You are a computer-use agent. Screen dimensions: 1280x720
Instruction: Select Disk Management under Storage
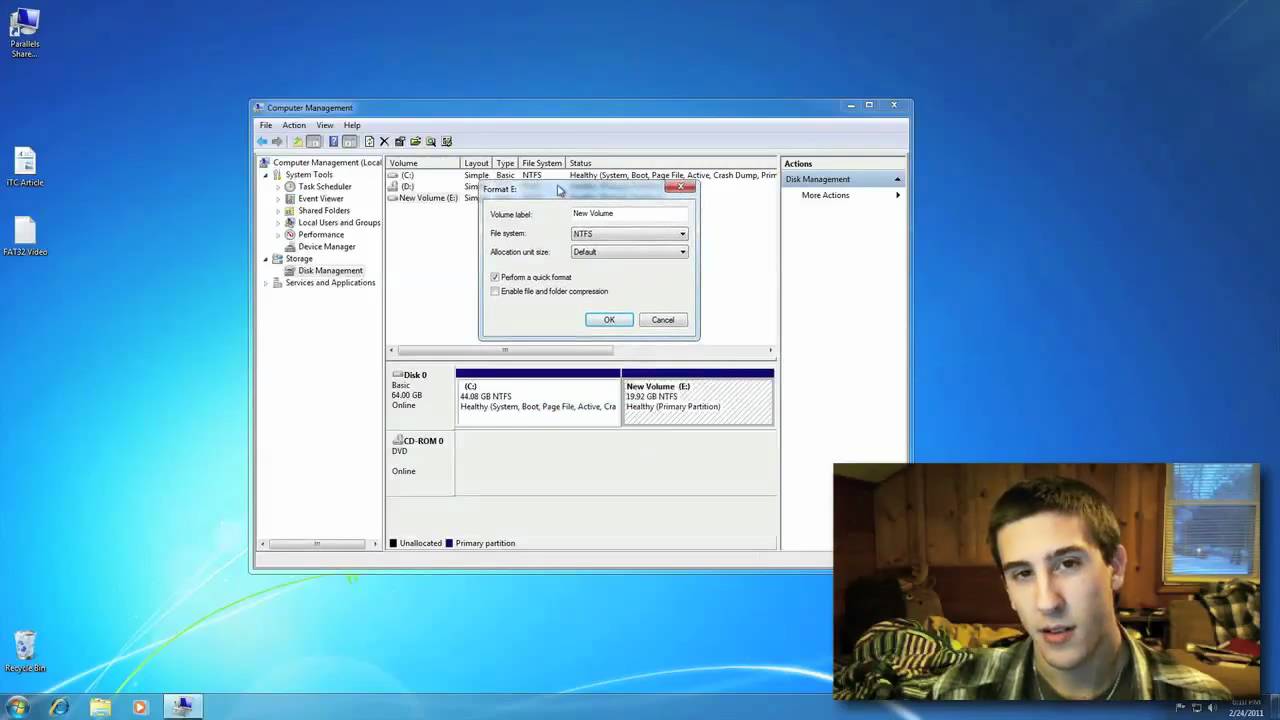click(330, 271)
